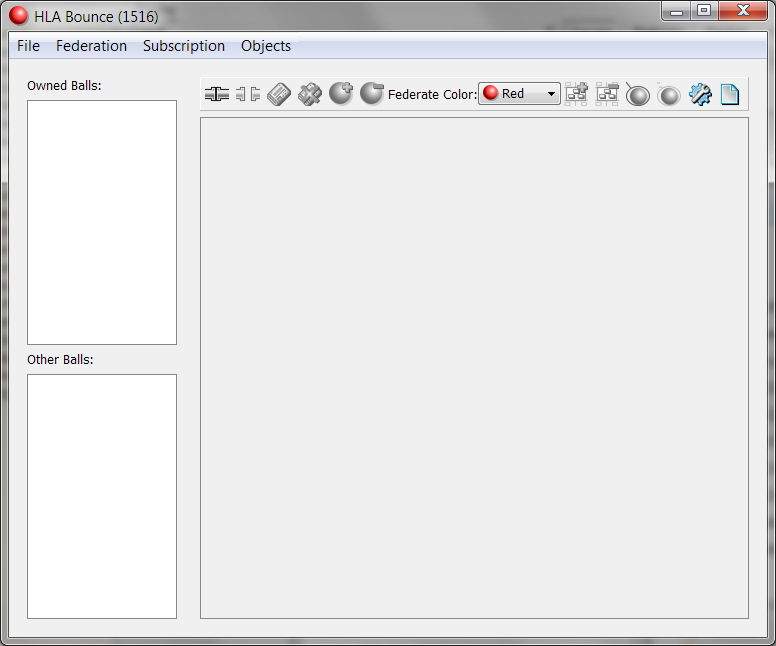Viewport: 776px width, 646px height.
Task: Expand the Federate Color dropdown
Action: (x=519, y=94)
